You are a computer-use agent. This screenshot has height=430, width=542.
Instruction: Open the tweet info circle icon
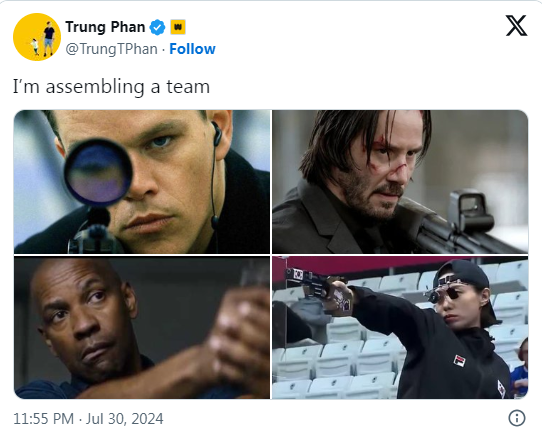coord(517,418)
